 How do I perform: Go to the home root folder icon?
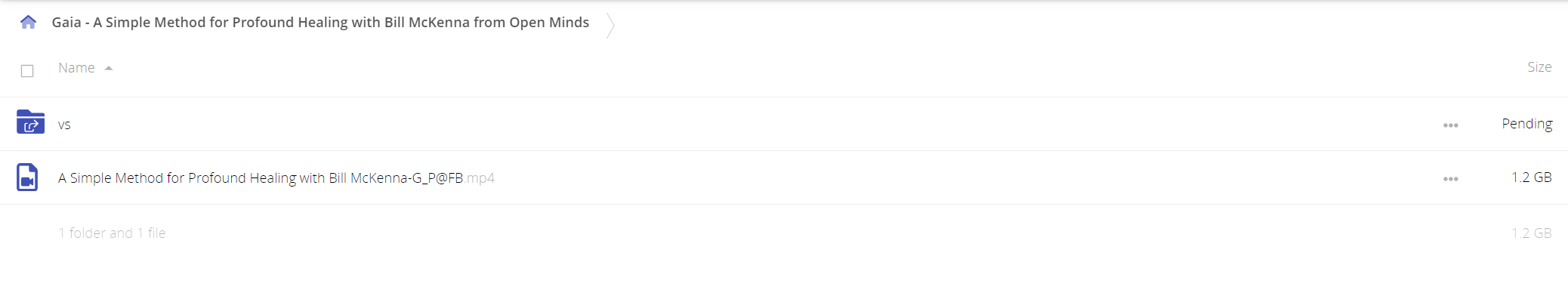tap(28, 22)
